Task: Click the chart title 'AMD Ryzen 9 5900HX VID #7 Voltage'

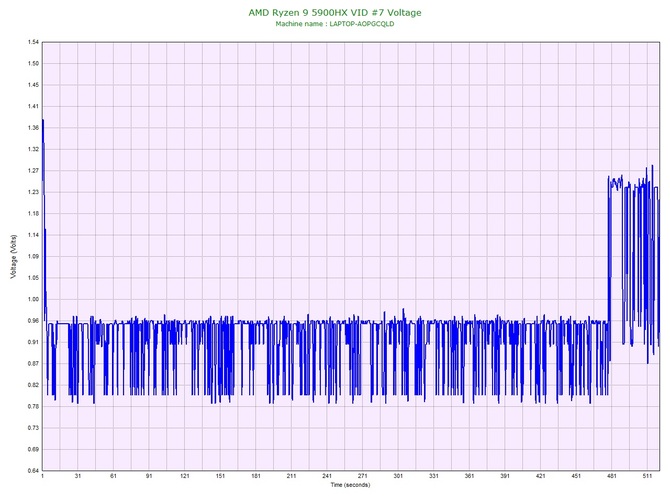Action: tap(335, 13)
